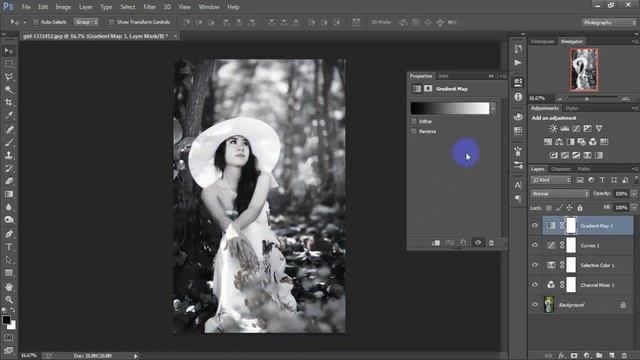Open the Move tool preset picker arrow
Viewport: 640px width, 360px height.
[x=24, y=22]
